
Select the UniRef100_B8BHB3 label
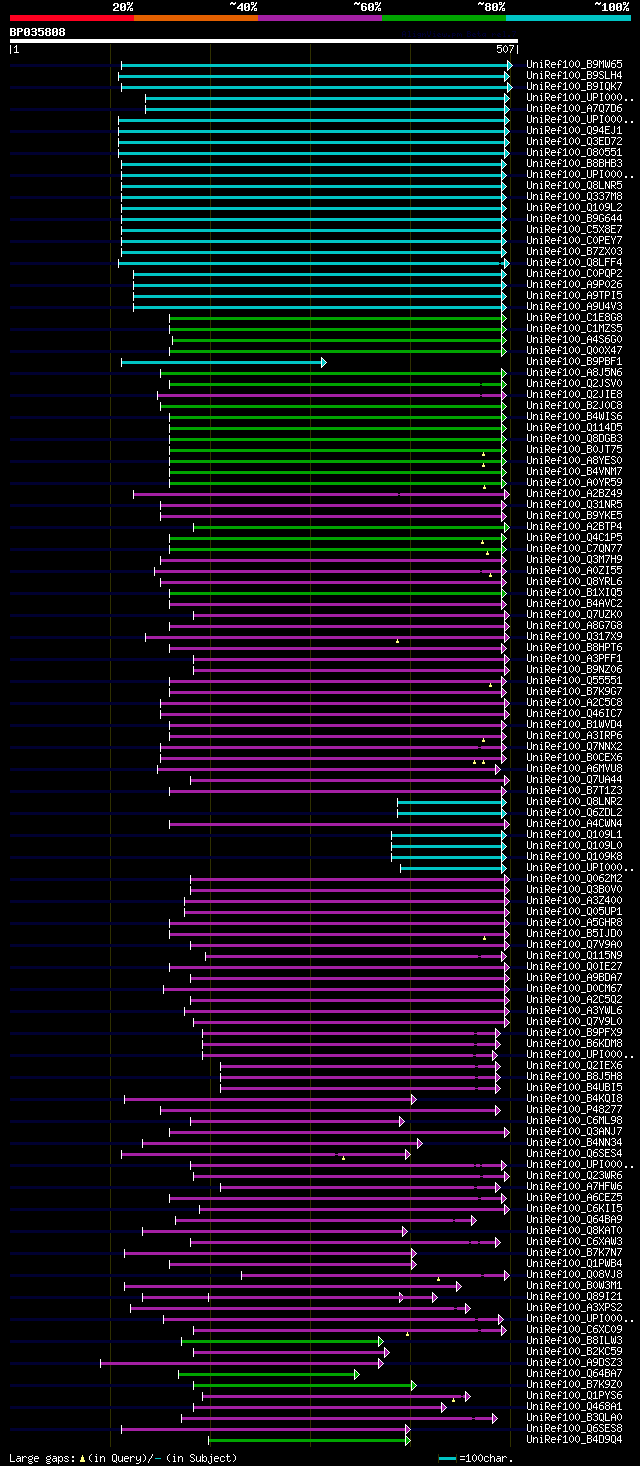[574, 163]
